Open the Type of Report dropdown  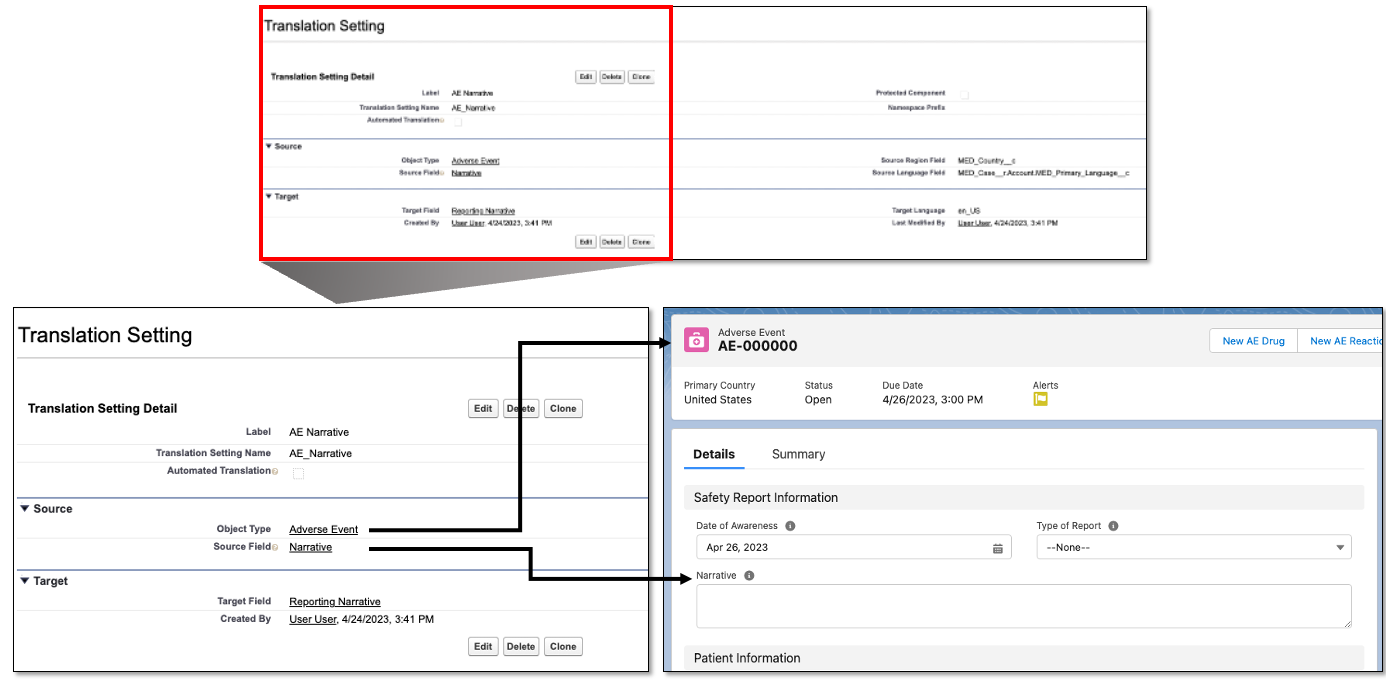coord(1193,548)
